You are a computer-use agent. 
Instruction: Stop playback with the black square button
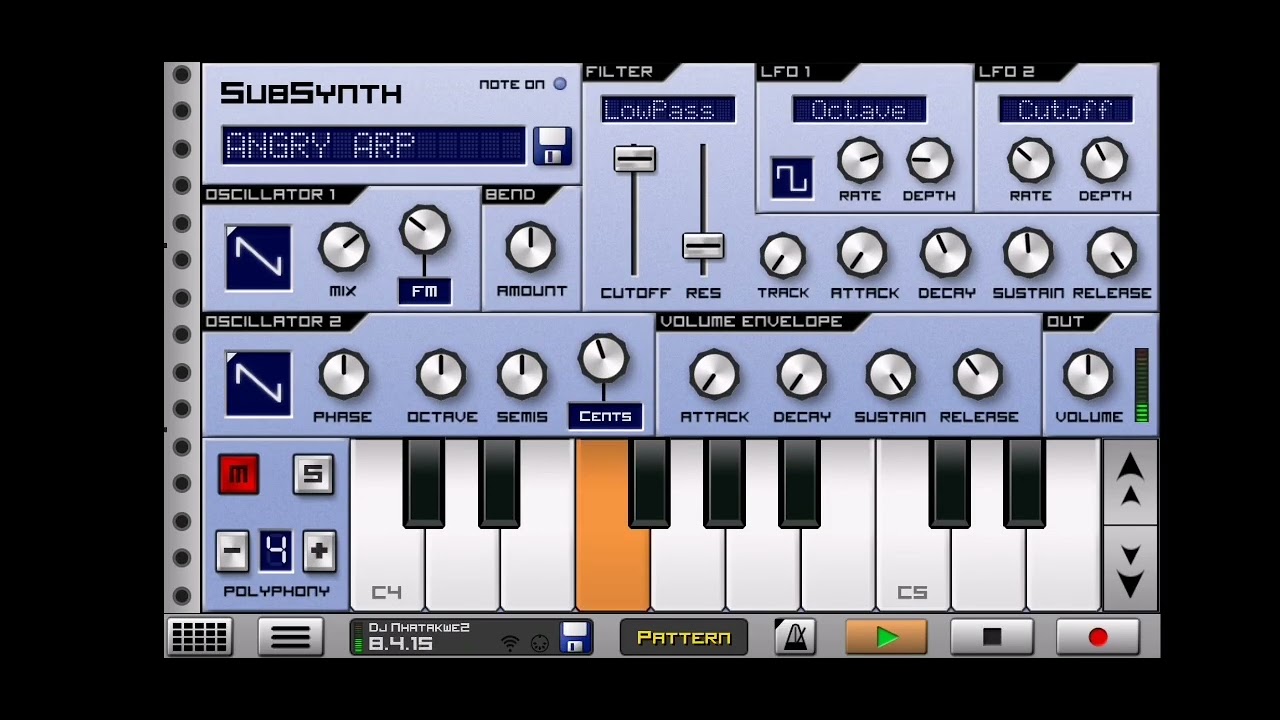(x=992, y=637)
